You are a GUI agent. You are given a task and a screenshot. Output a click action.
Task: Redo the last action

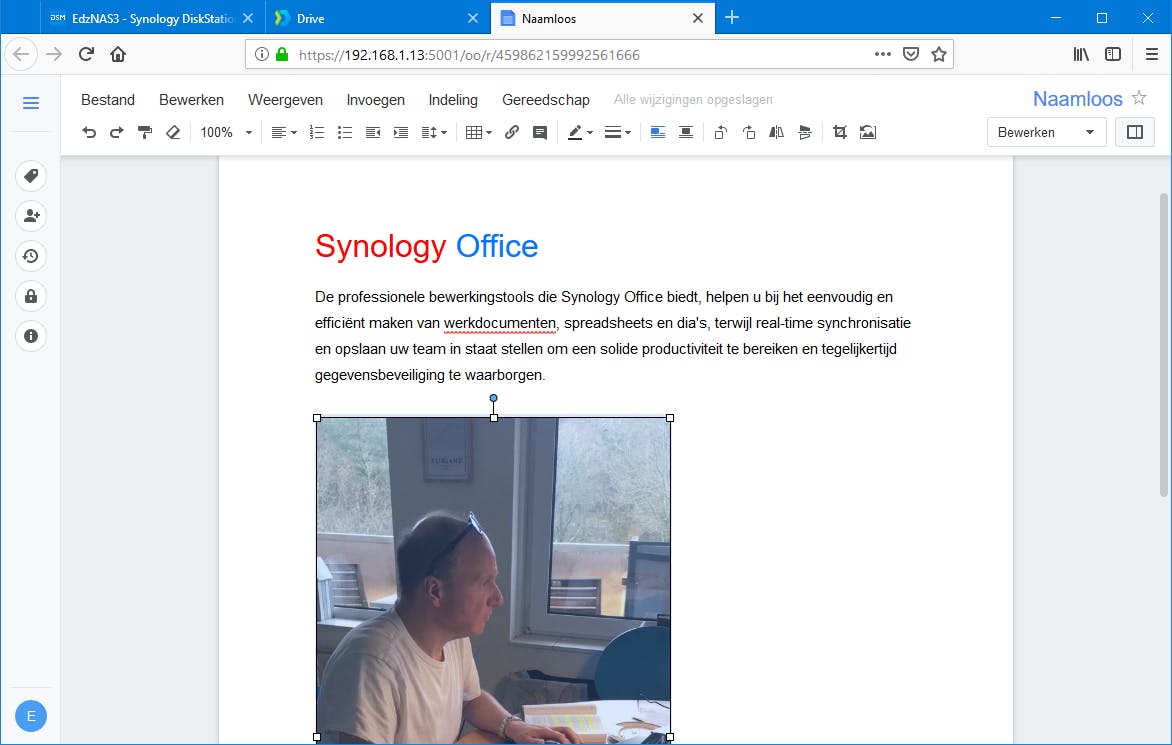117,132
